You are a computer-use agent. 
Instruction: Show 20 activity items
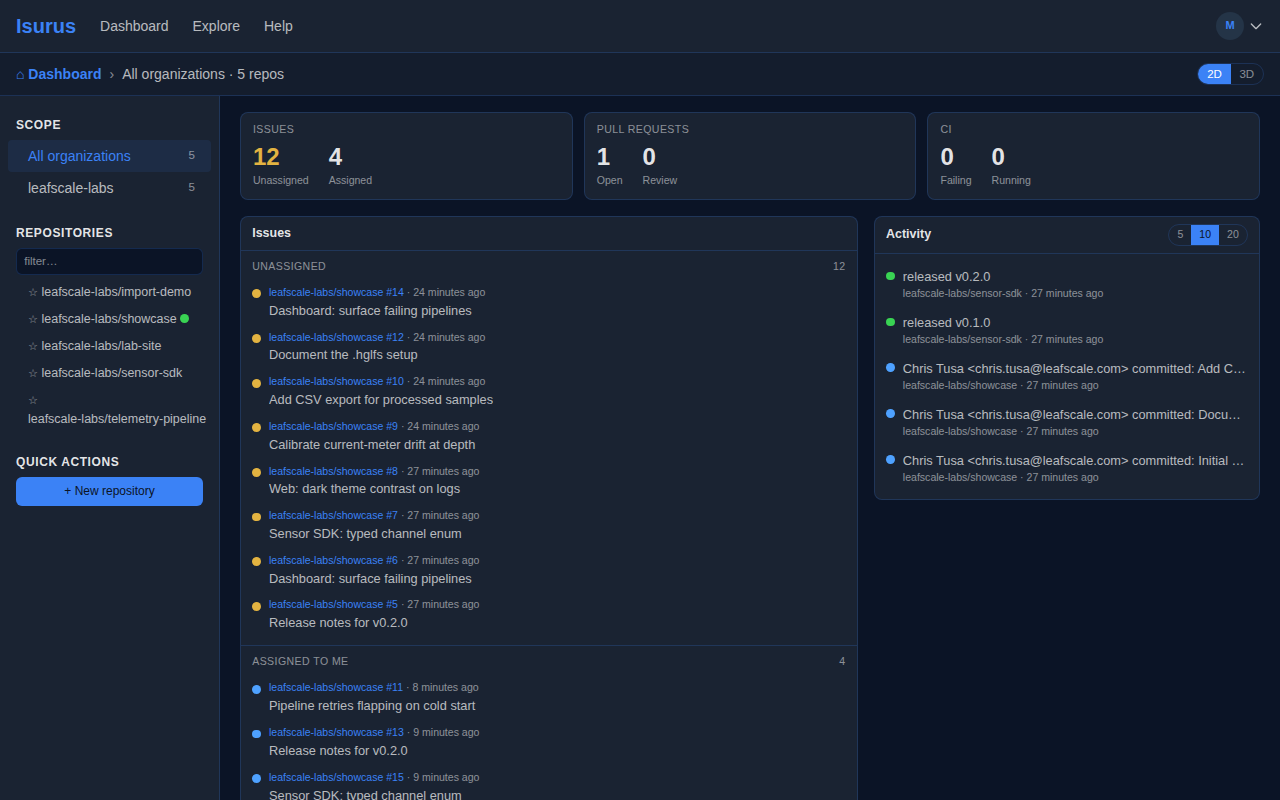point(1233,234)
